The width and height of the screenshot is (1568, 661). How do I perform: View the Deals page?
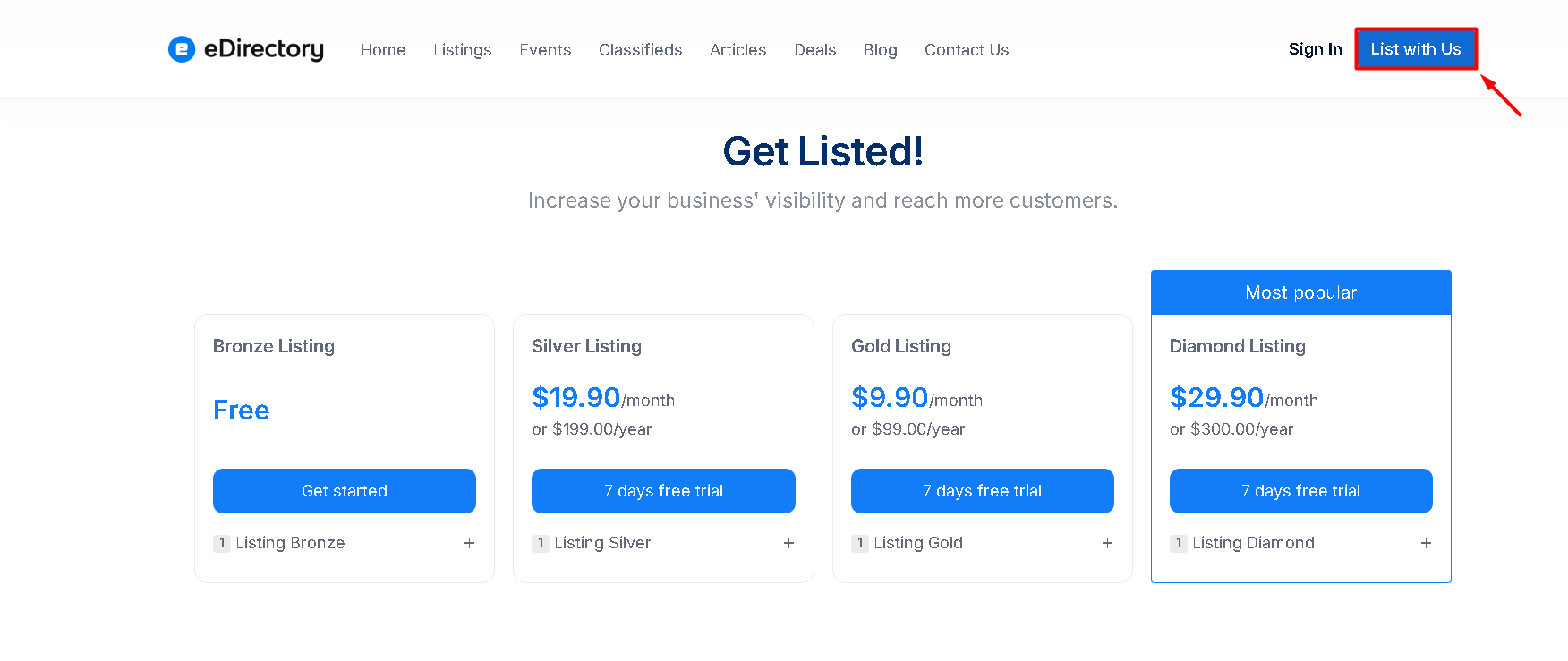tap(814, 50)
